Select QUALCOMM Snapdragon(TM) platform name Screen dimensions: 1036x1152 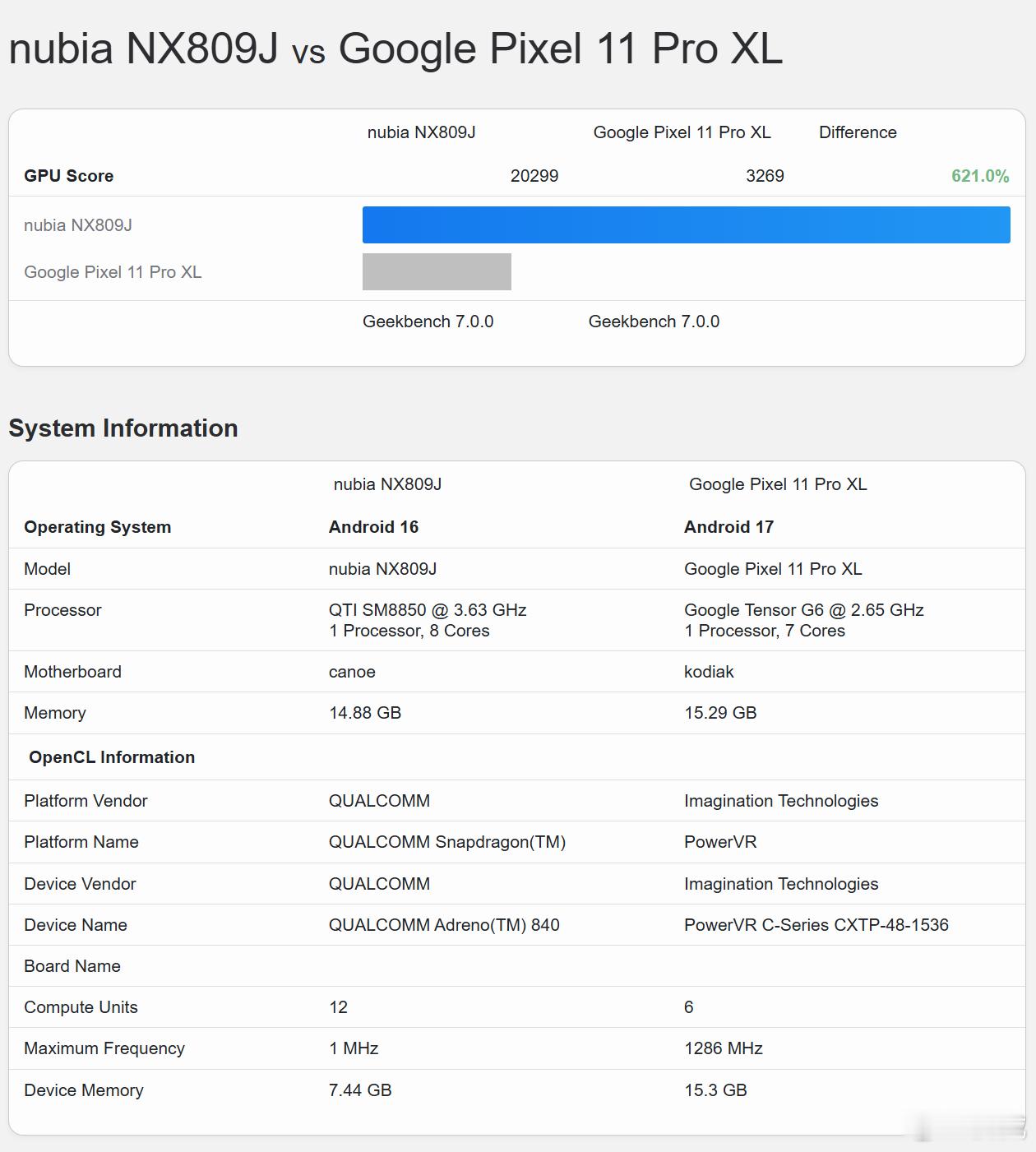tap(447, 842)
